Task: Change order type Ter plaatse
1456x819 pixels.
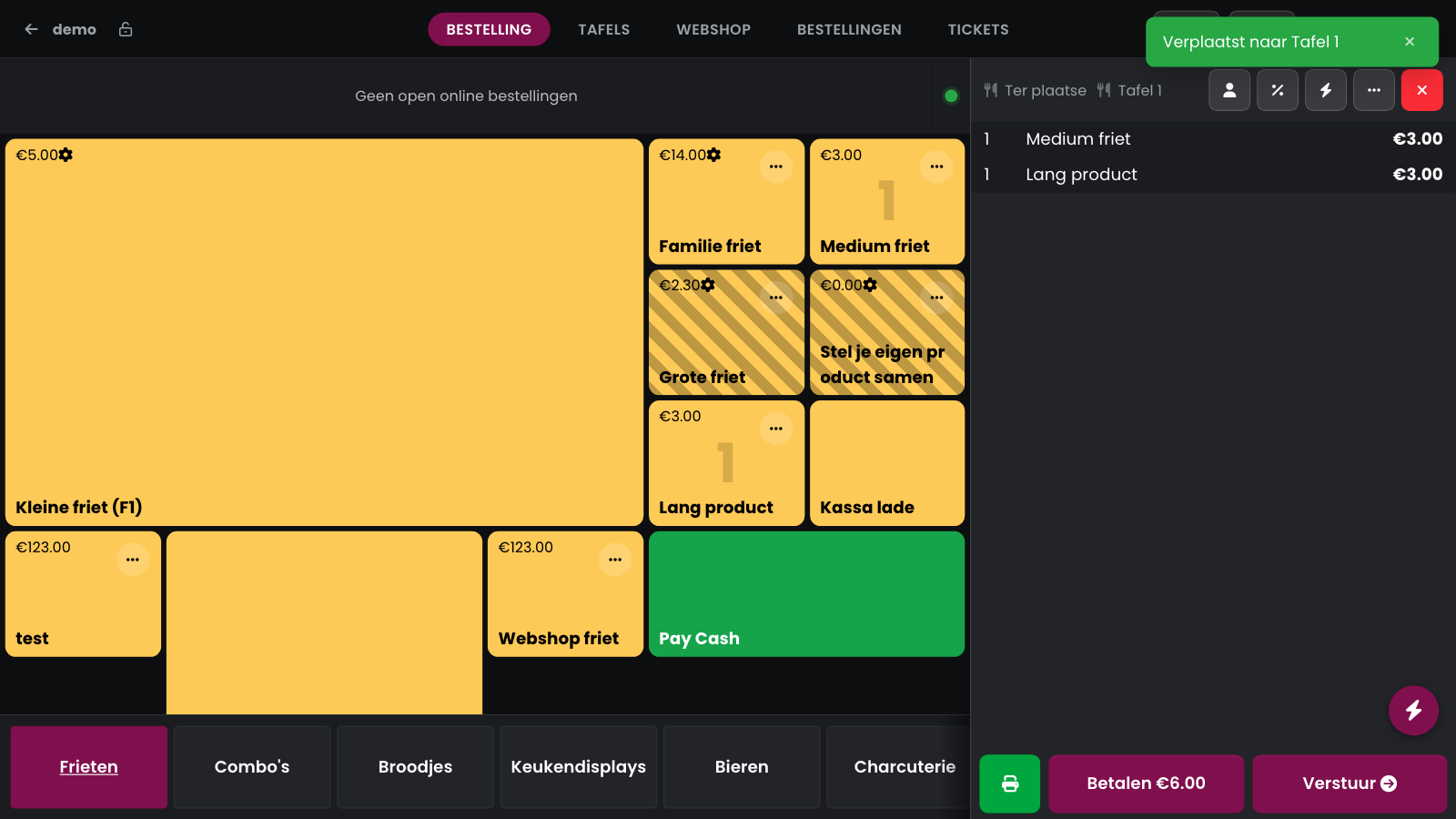Action: coord(1036,90)
